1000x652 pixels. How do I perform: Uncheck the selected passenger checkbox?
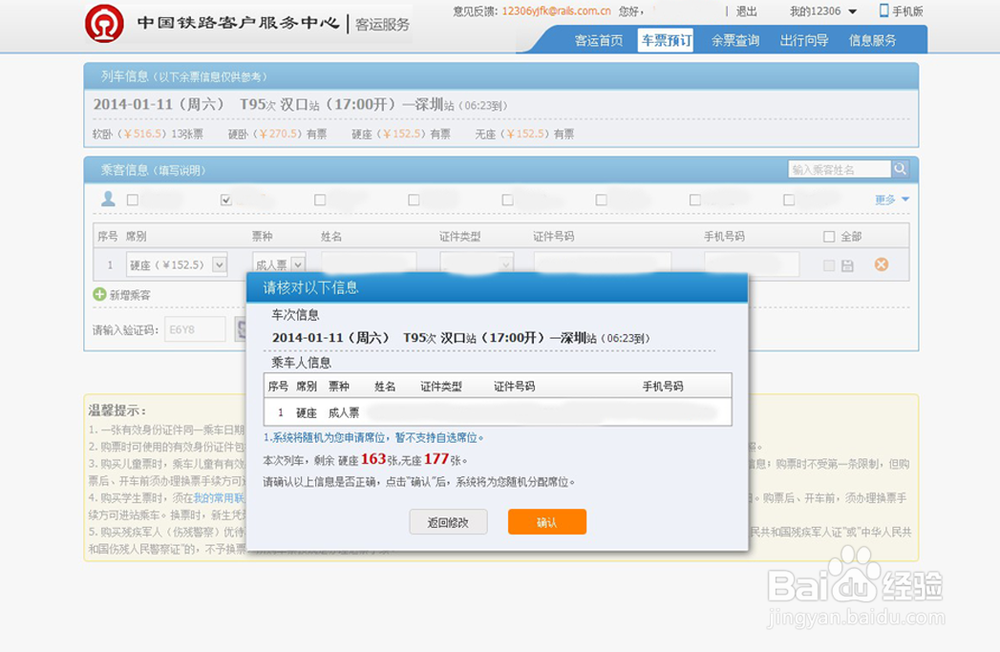point(225,199)
